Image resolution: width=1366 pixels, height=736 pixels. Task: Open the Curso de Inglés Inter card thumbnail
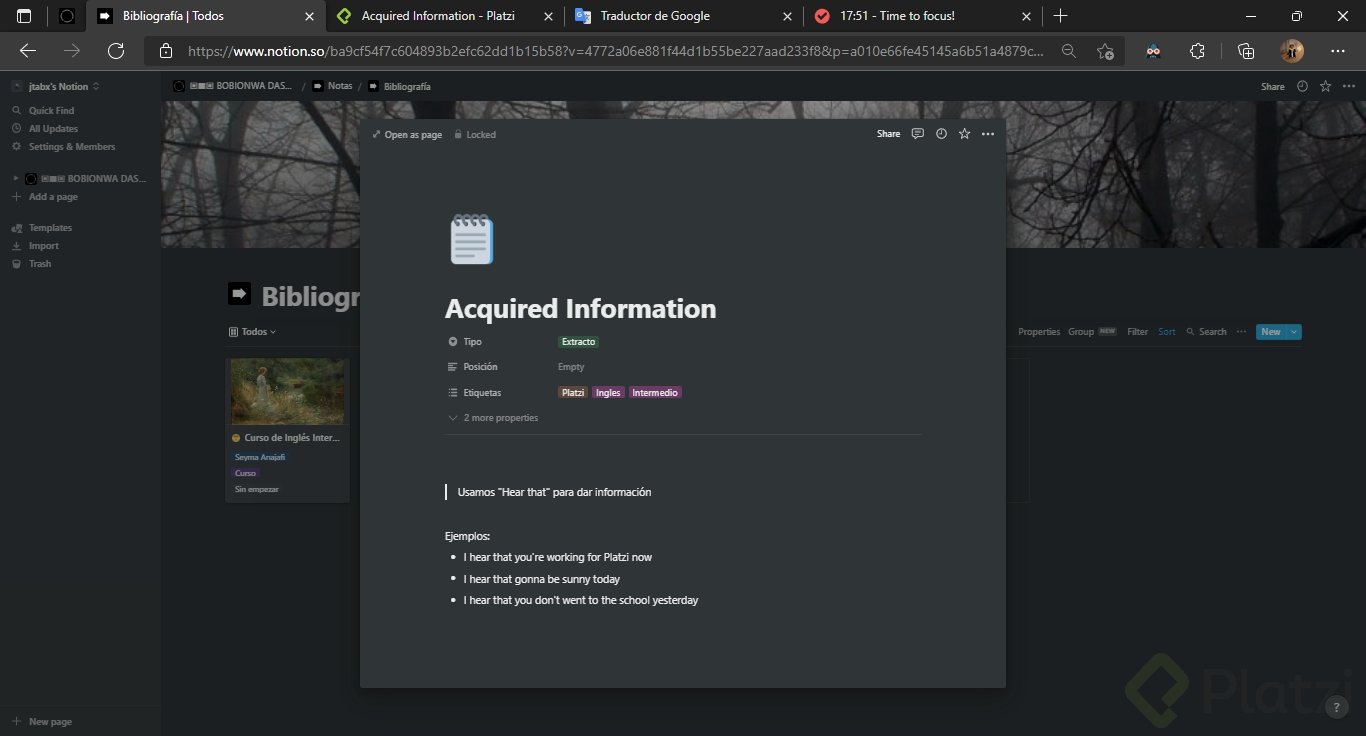286,391
